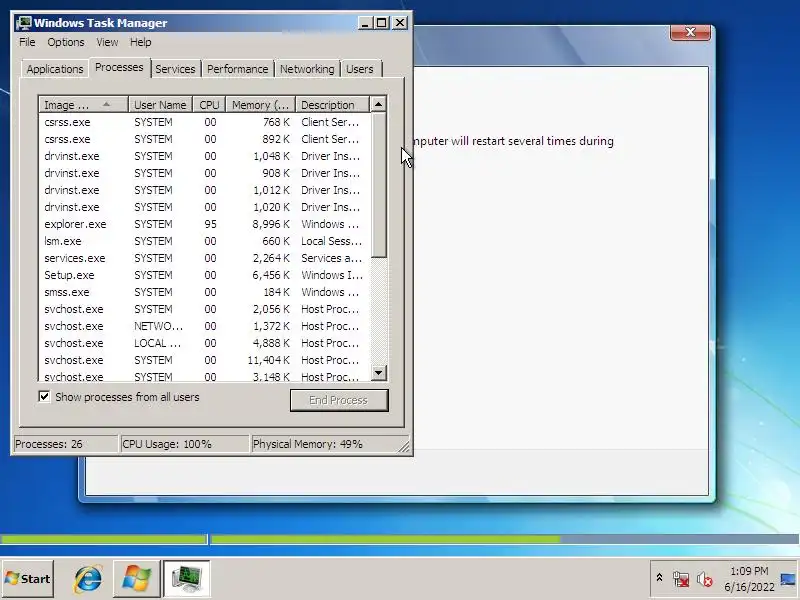Viewport: 800px width, 600px height.
Task: Click the Processes: 26 status bar entry
Action: 66,444
